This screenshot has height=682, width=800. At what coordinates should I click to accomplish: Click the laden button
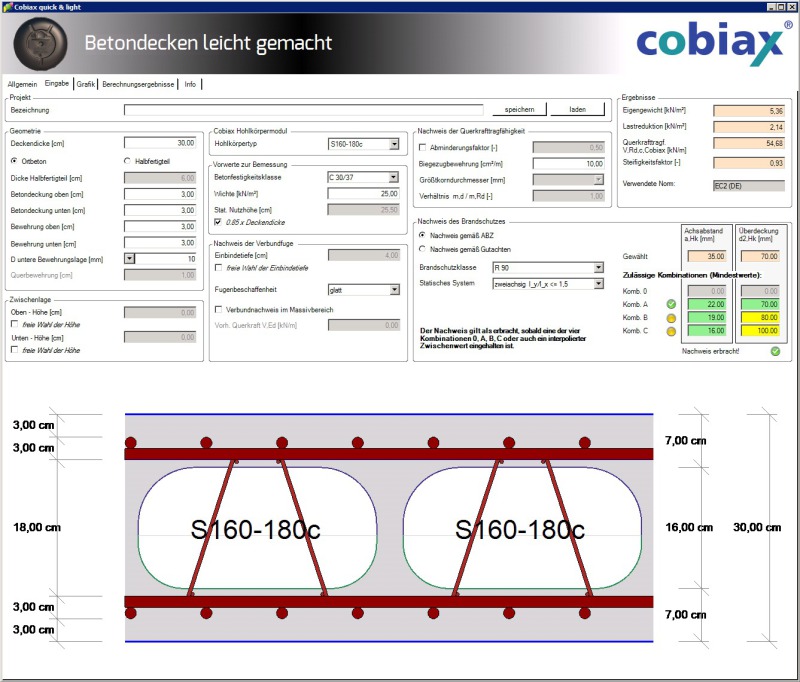click(x=578, y=109)
